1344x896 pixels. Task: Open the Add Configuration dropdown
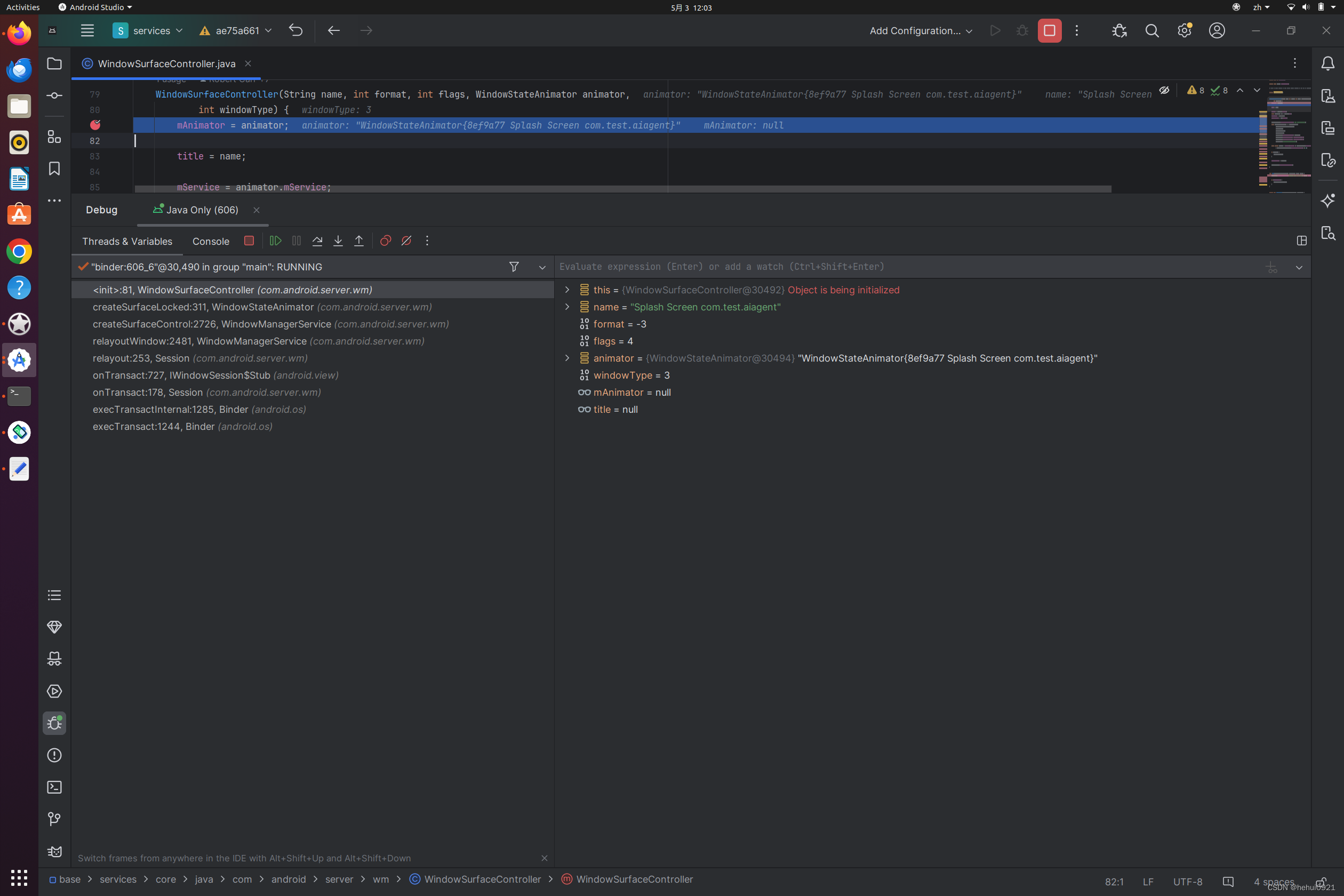coord(921,30)
